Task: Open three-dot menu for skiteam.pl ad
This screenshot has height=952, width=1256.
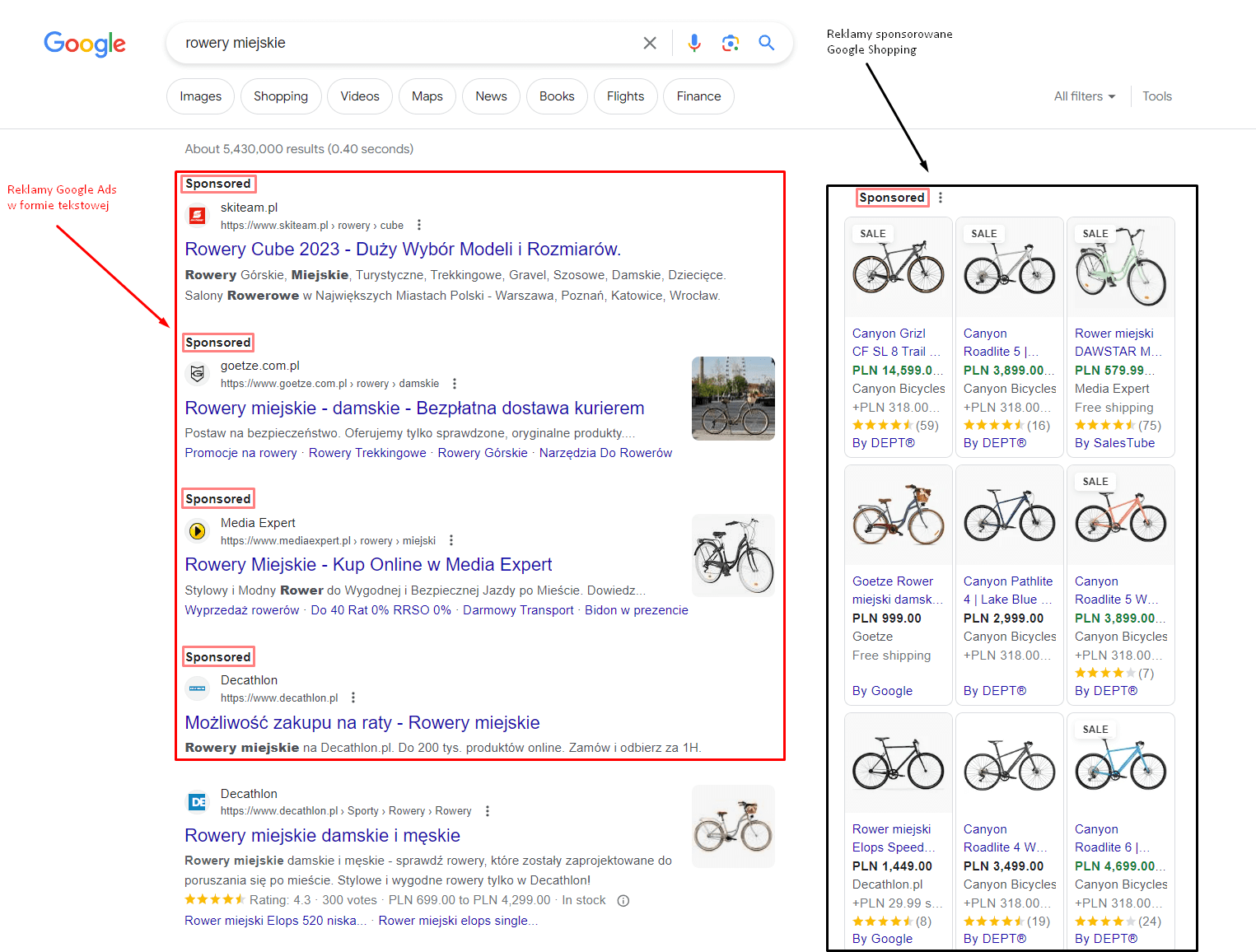Action: pyautogui.click(x=419, y=225)
